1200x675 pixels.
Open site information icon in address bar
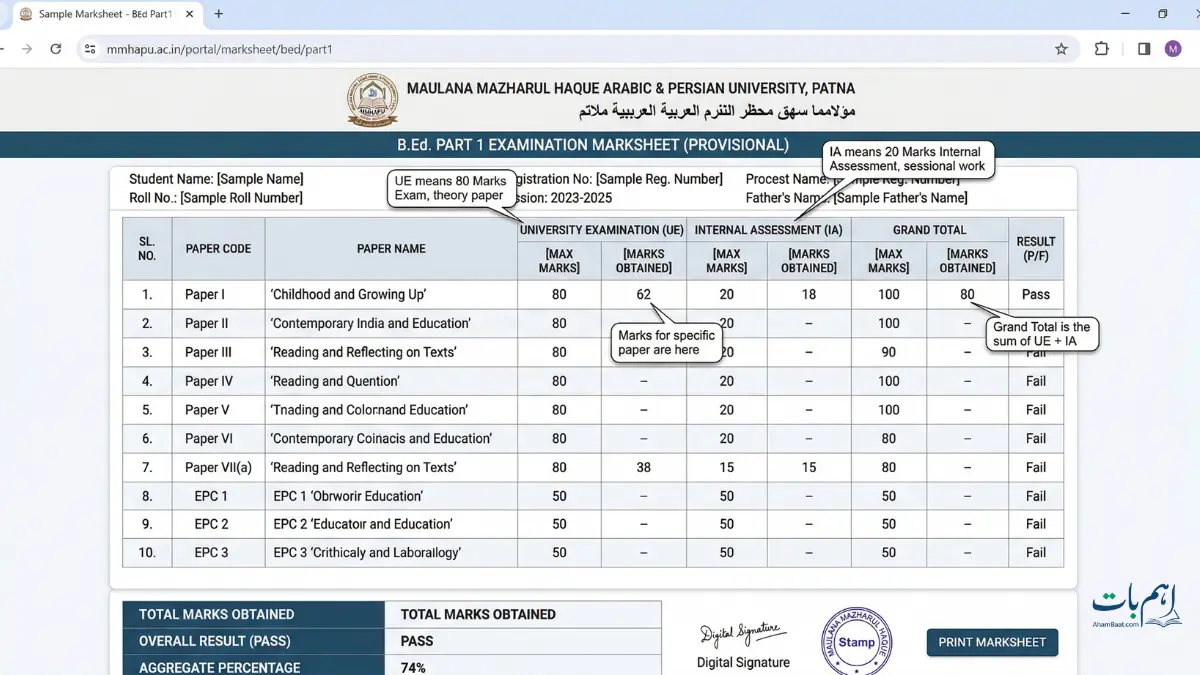tap(89, 48)
